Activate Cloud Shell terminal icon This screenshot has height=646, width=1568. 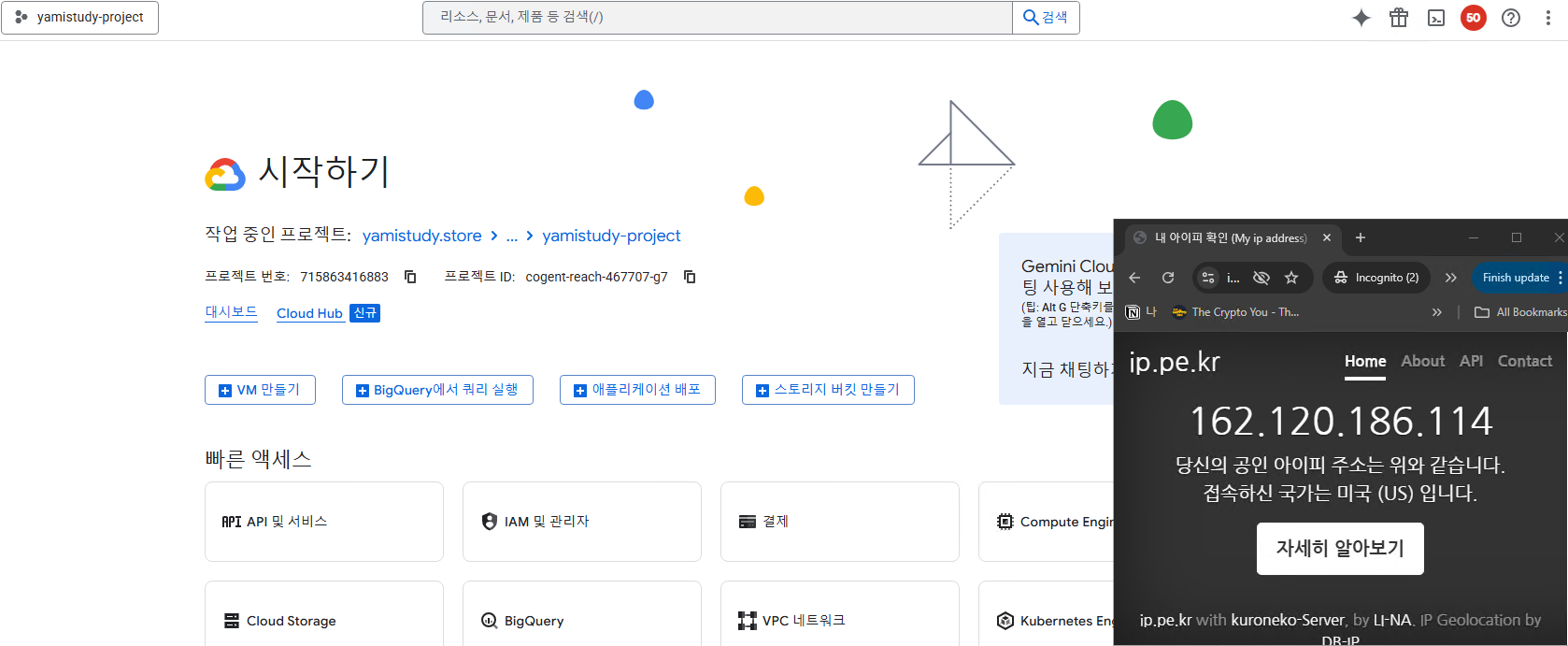1436,18
